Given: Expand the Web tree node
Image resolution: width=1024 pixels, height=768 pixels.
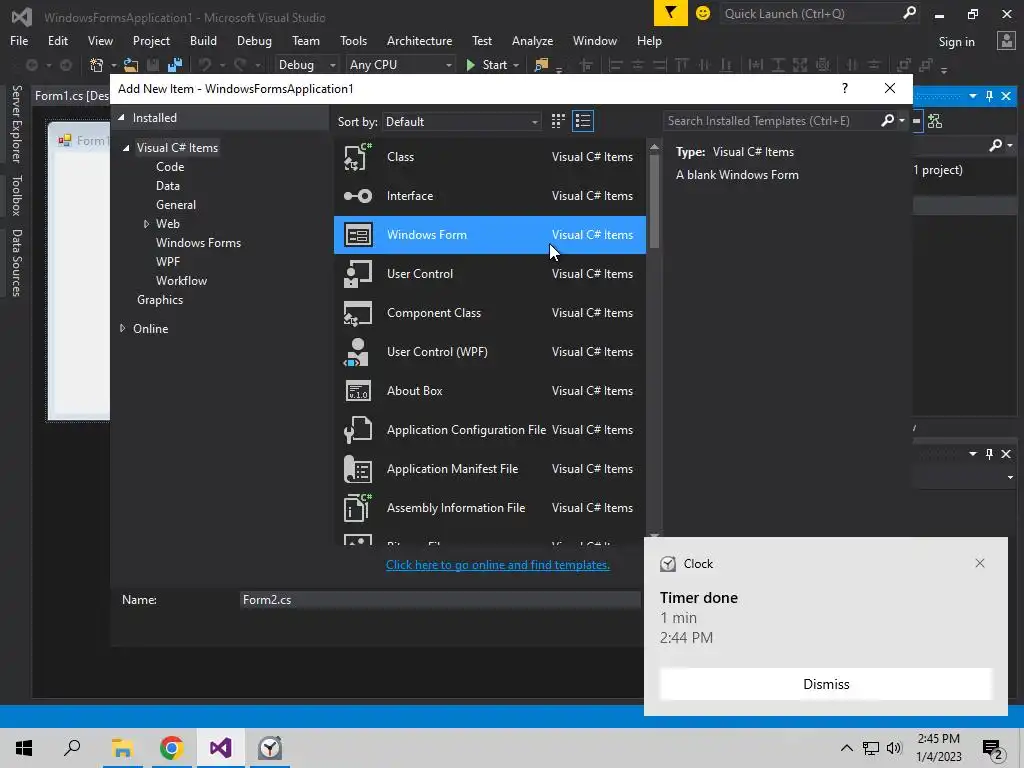Looking at the screenshot, I should tap(146, 224).
